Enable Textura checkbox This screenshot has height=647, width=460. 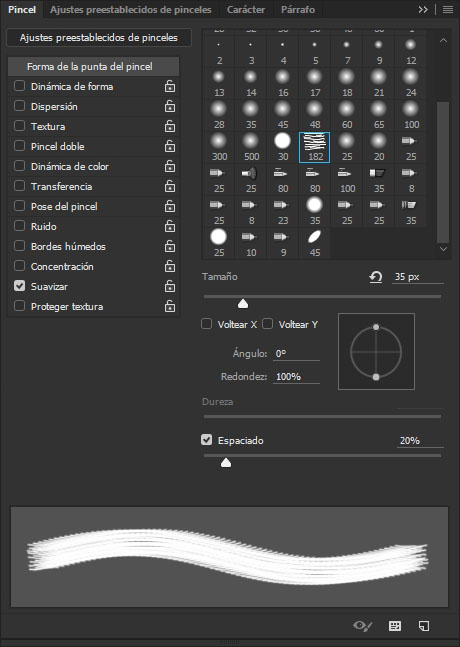pos(19,126)
